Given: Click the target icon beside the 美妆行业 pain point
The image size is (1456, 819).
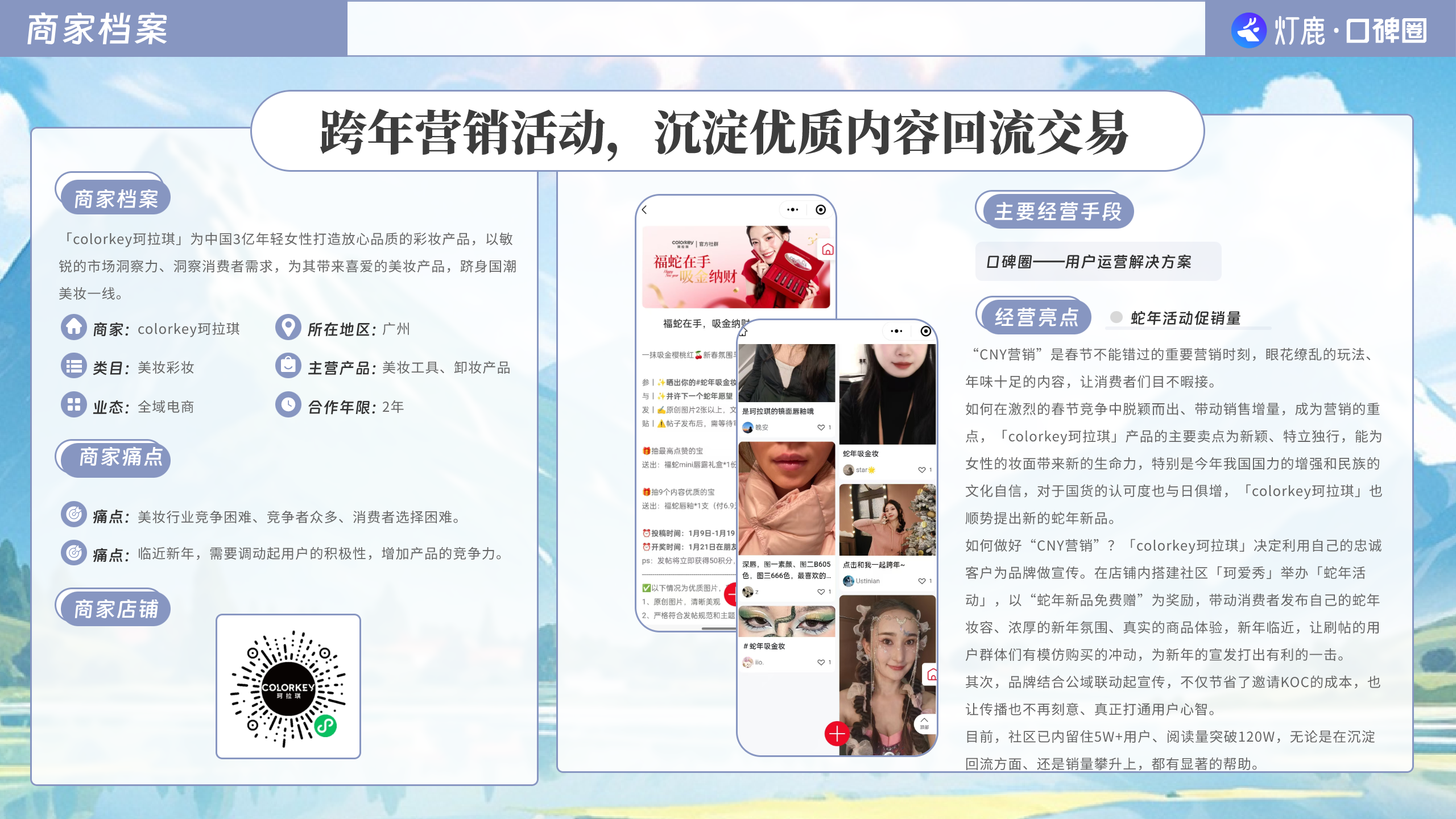Looking at the screenshot, I should tap(74, 515).
